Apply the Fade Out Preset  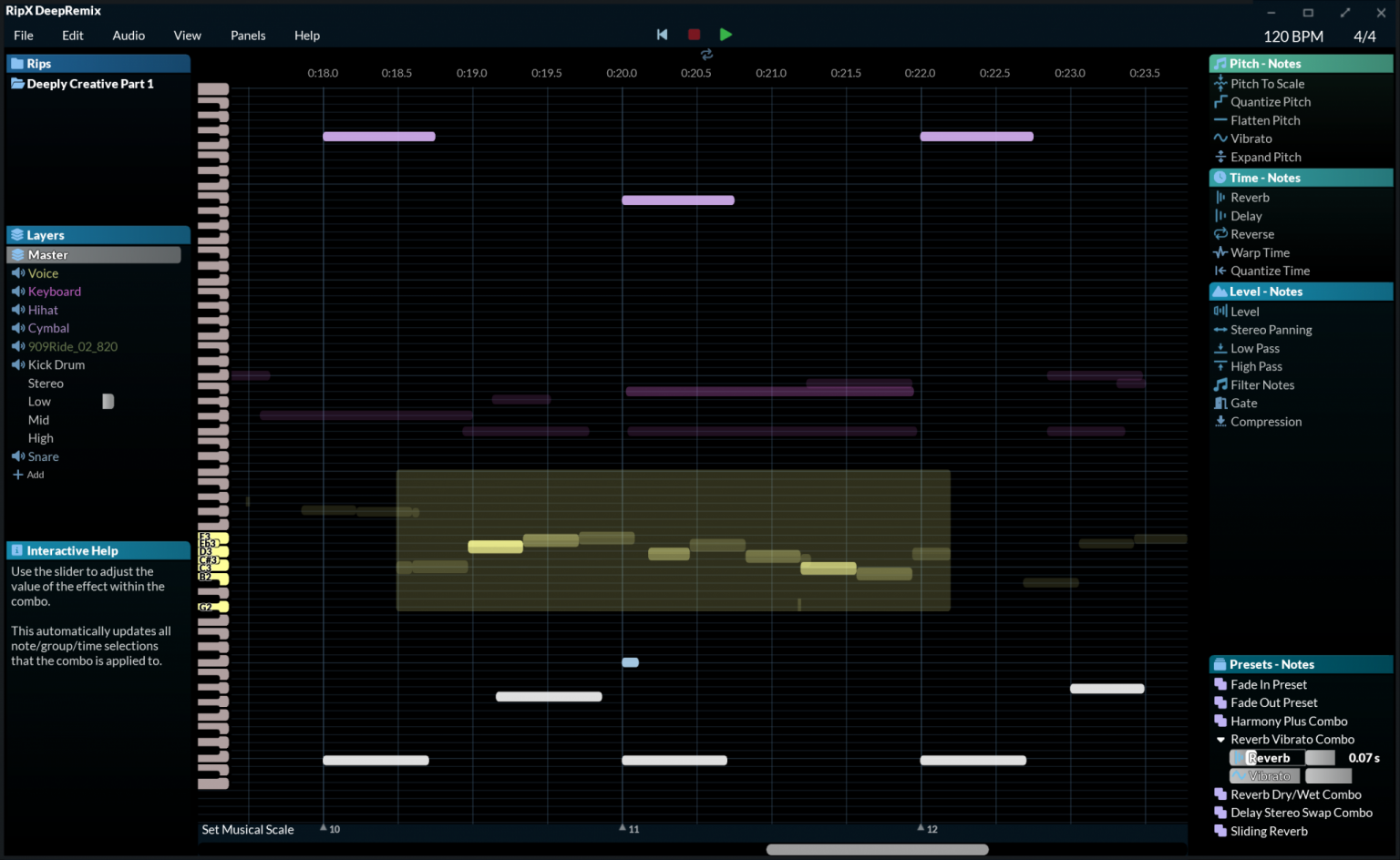point(1272,702)
